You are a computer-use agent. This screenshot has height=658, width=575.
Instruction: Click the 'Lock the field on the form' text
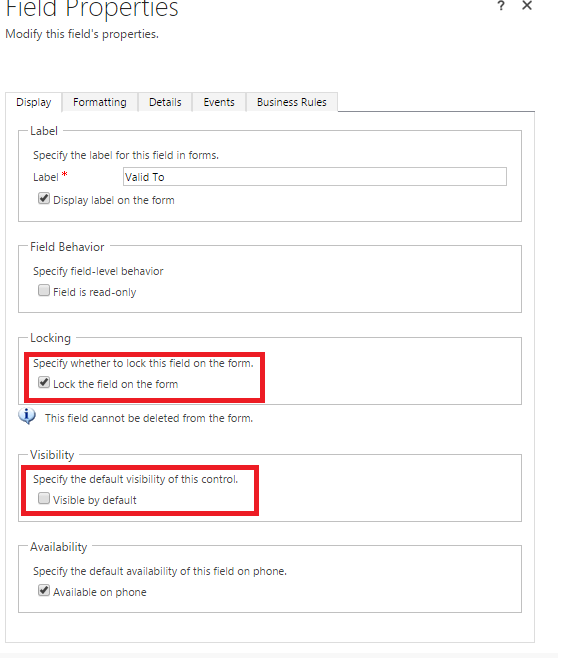115,384
